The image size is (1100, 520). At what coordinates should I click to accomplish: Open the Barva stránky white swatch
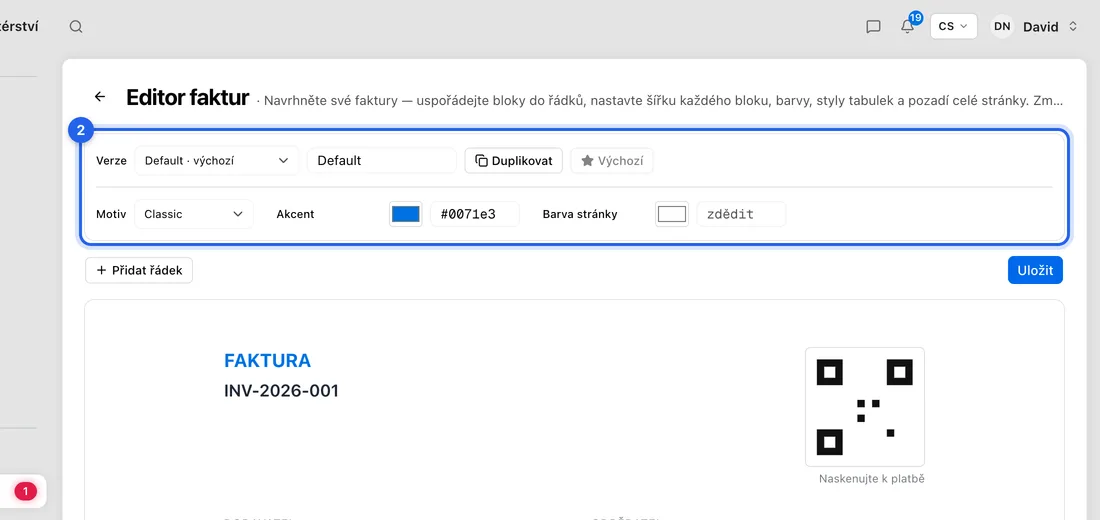pyautogui.click(x=671, y=214)
